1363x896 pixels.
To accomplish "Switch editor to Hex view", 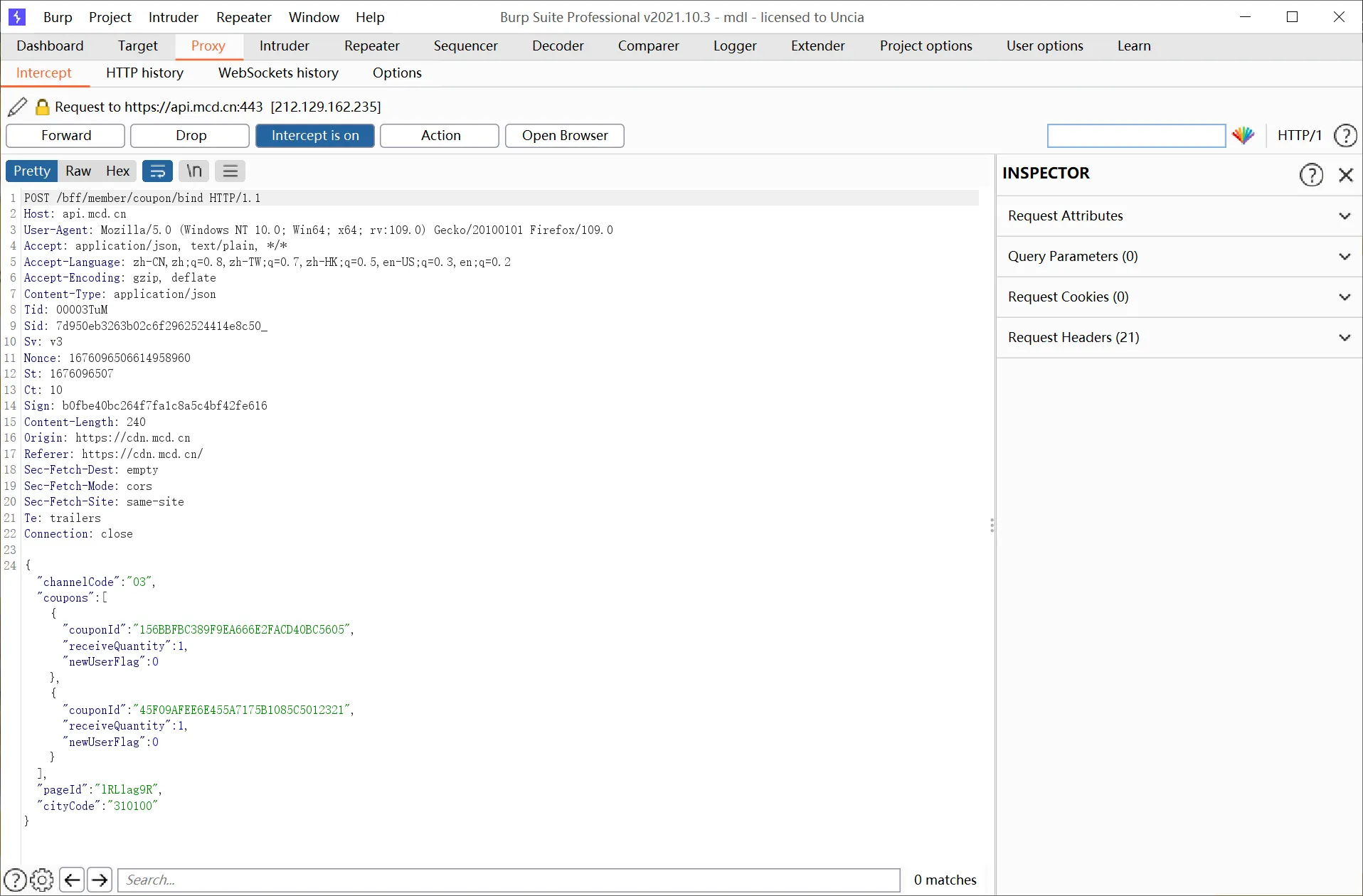I will [117, 171].
